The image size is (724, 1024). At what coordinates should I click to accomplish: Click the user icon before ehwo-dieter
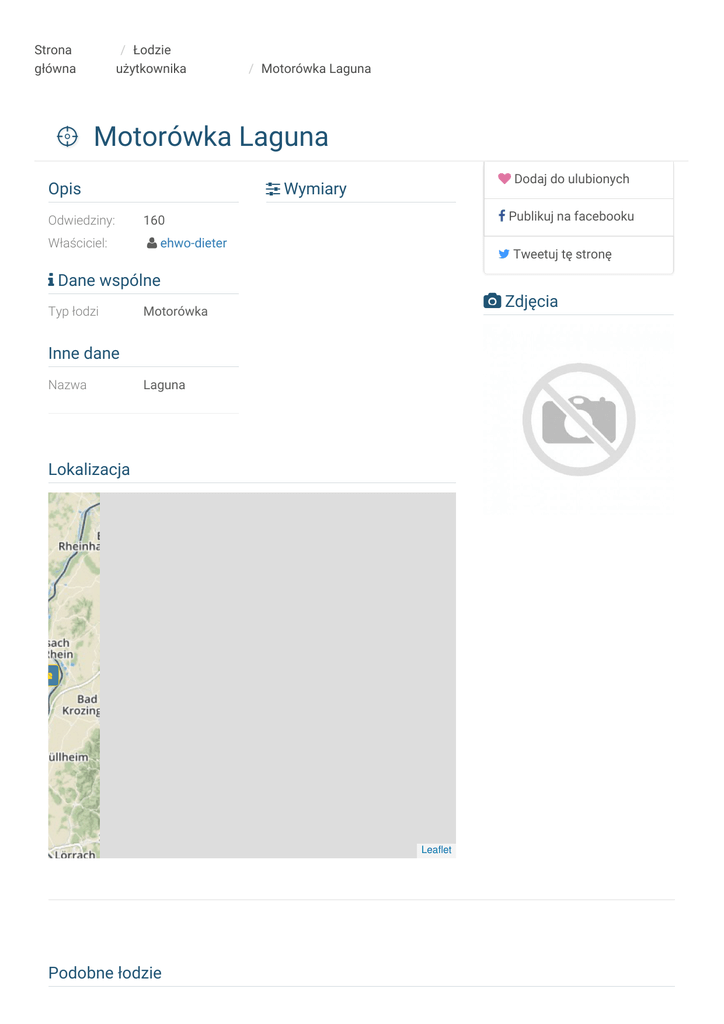click(152, 243)
